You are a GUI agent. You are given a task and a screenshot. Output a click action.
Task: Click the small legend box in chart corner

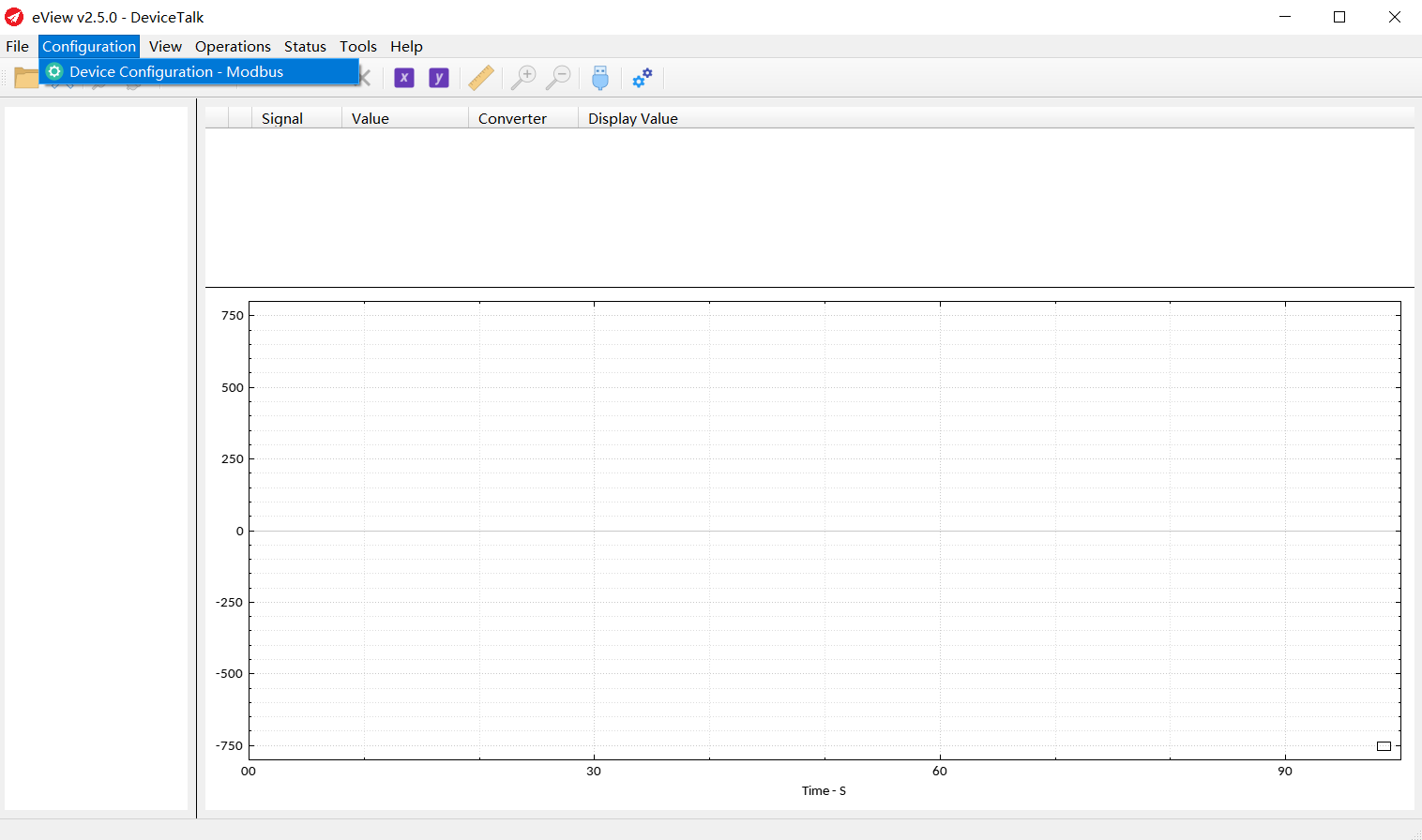click(x=1384, y=746)
